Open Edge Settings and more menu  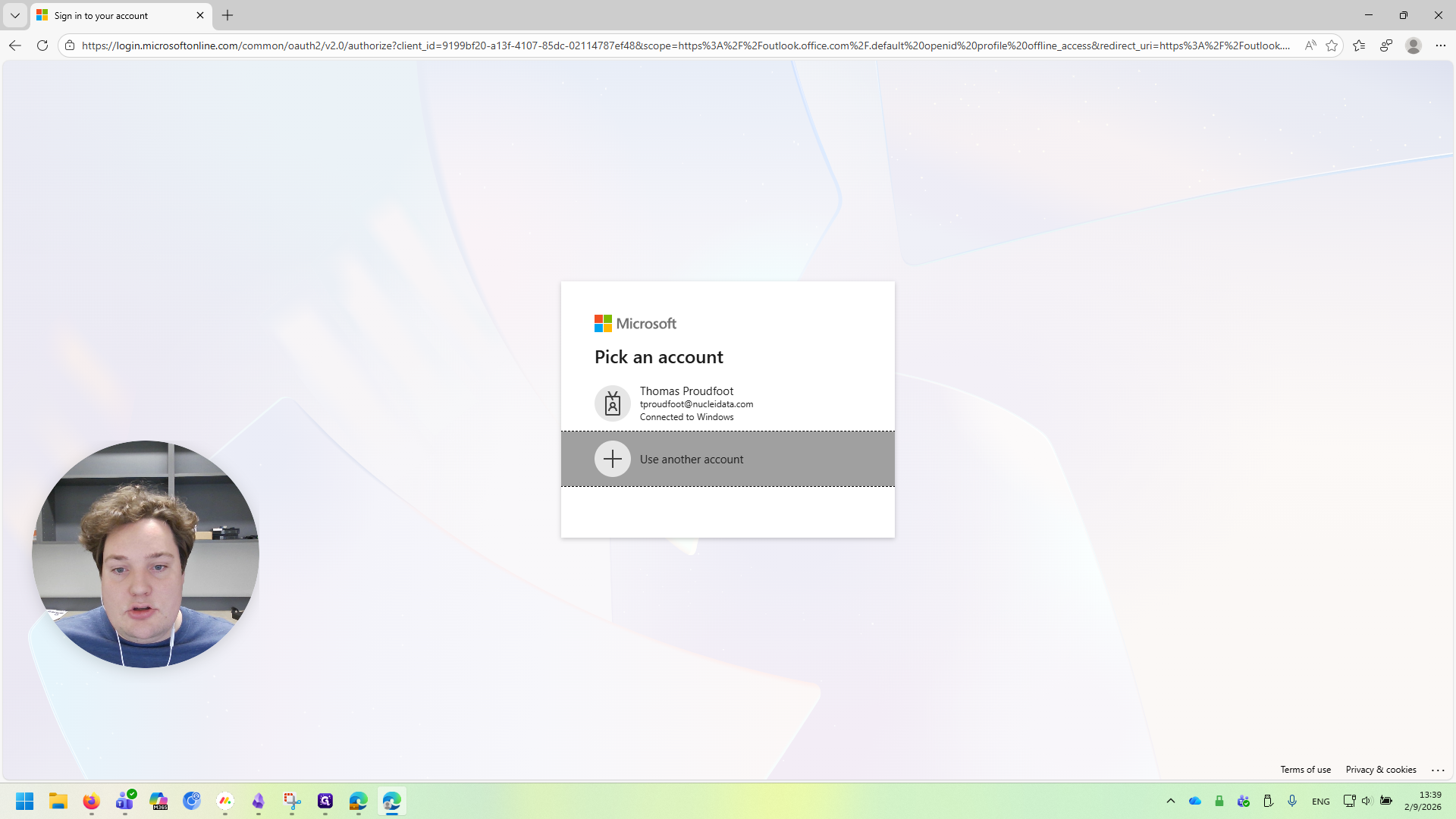click(x=1441, y=45)
